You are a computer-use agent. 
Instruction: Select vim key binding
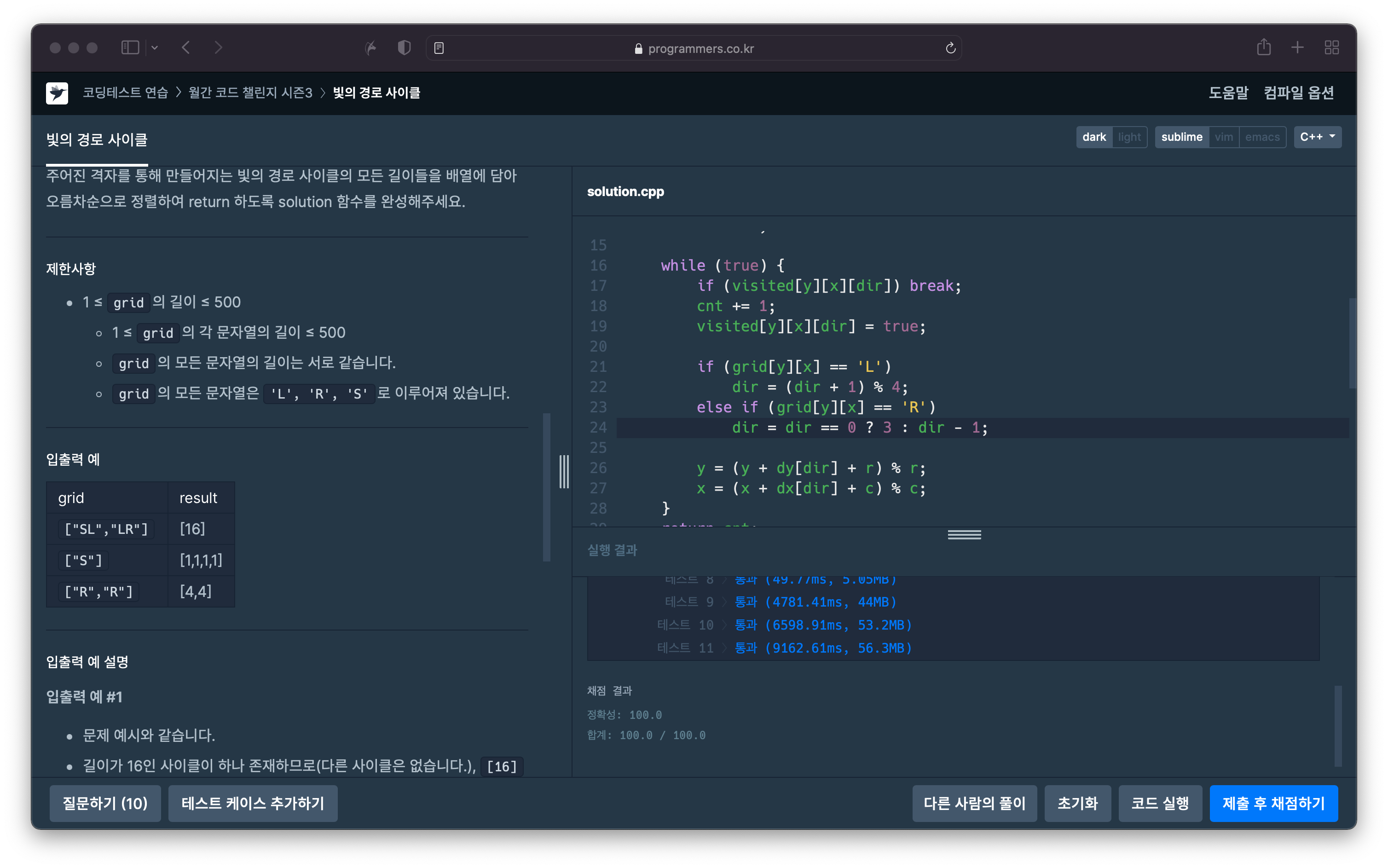coord(1223,137)
